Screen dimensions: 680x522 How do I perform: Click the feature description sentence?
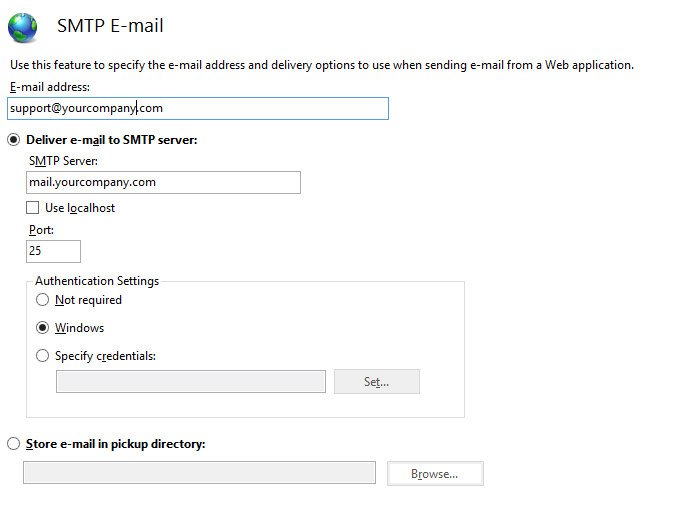pyautogui.click(x=322, y=65)
